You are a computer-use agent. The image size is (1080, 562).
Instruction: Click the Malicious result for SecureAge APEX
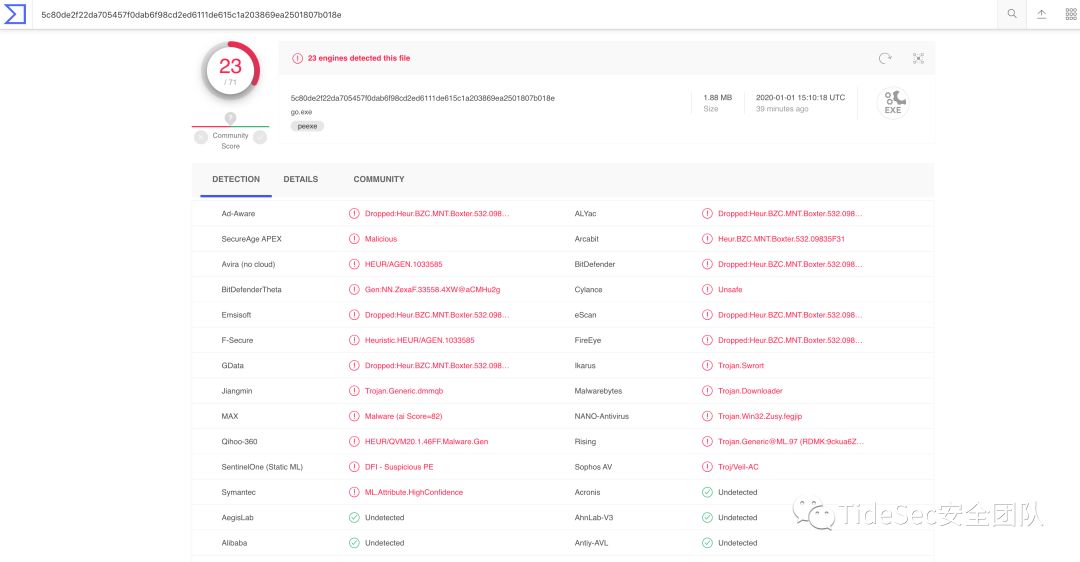(381, 239)
